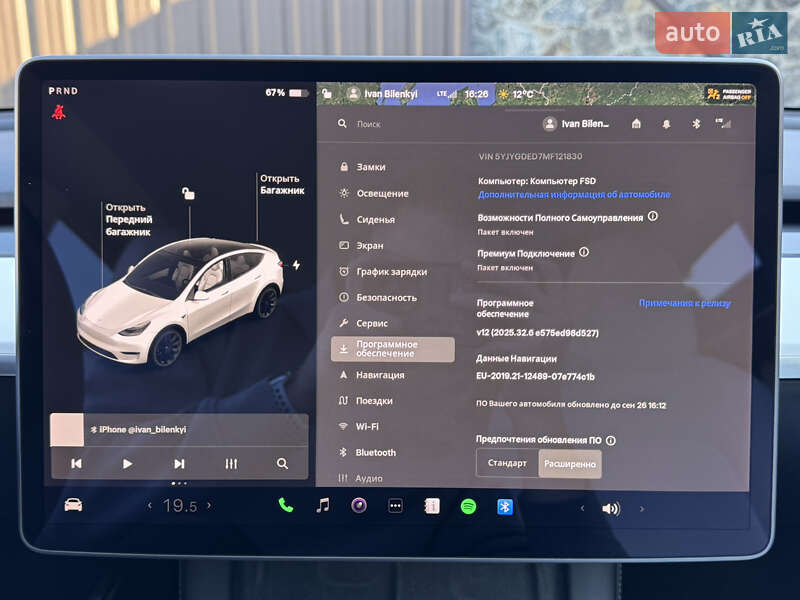Select Стандарт update preference

click(507, 463)
